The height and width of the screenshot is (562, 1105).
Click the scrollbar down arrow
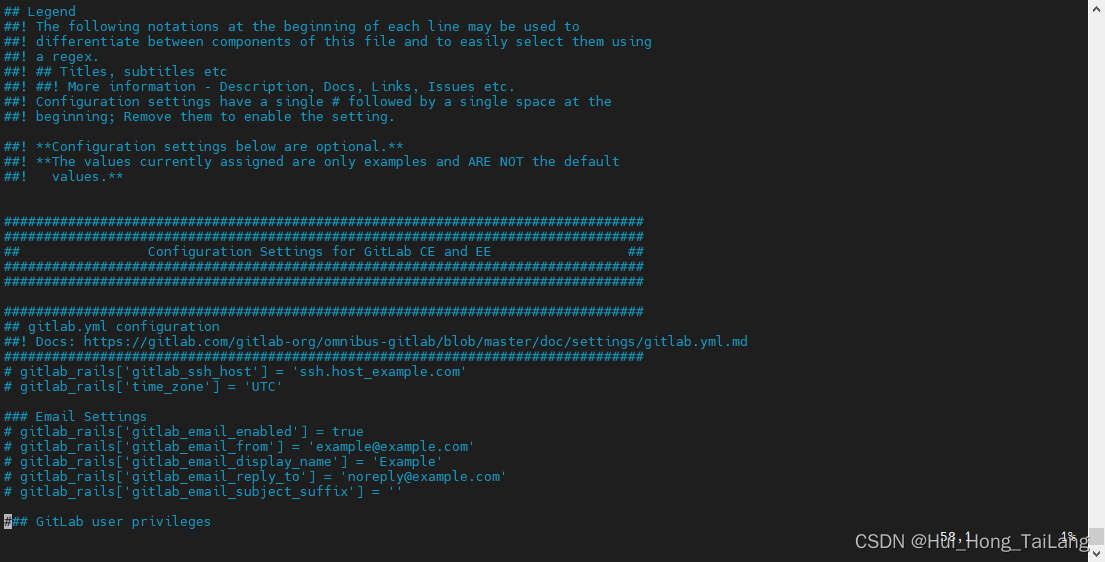[x=1096, y=554]
